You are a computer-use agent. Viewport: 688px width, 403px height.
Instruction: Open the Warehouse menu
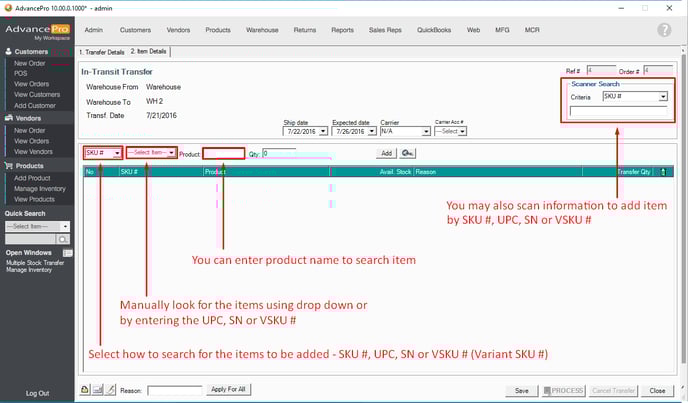click(x=262, y=30)
